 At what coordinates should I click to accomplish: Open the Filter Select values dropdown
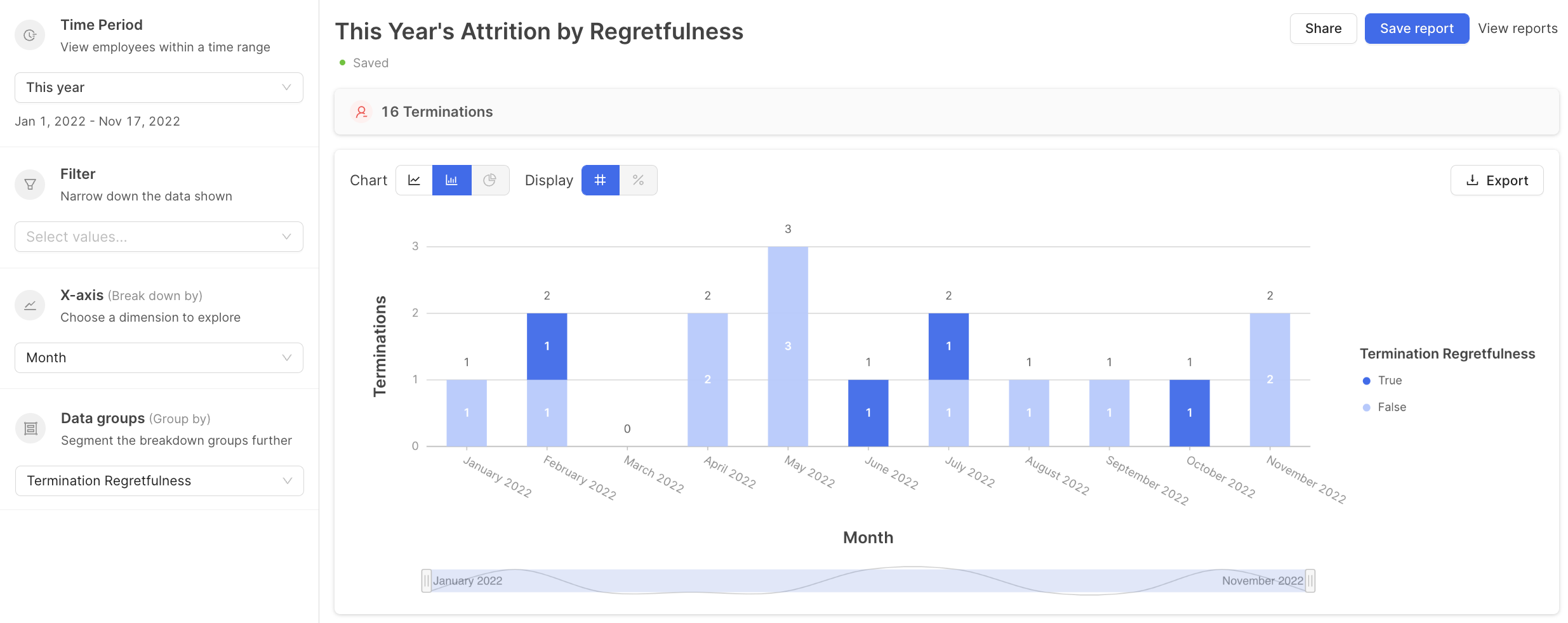[159, 237]
